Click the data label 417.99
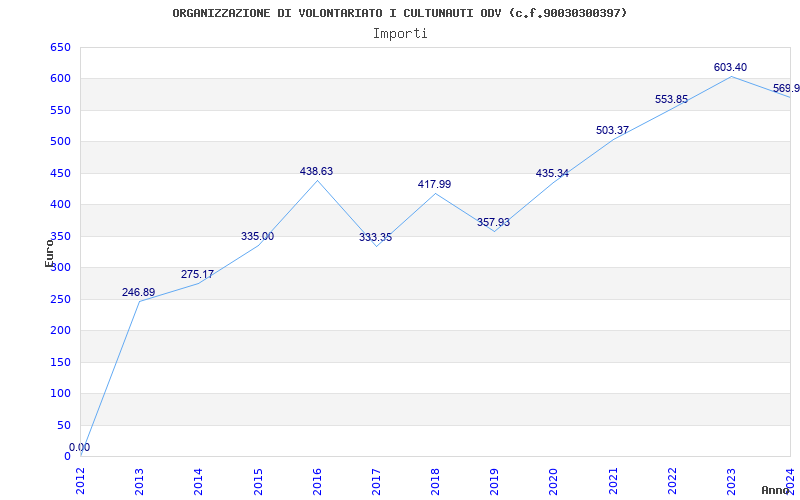 [x=435, y=184]
